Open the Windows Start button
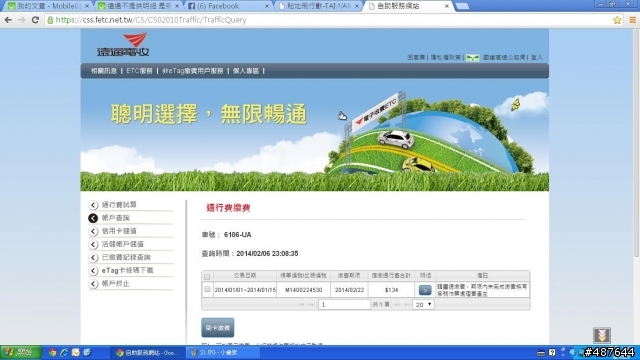Image resolution: width=640 pixels, height=360 pixels. [20, 352]
